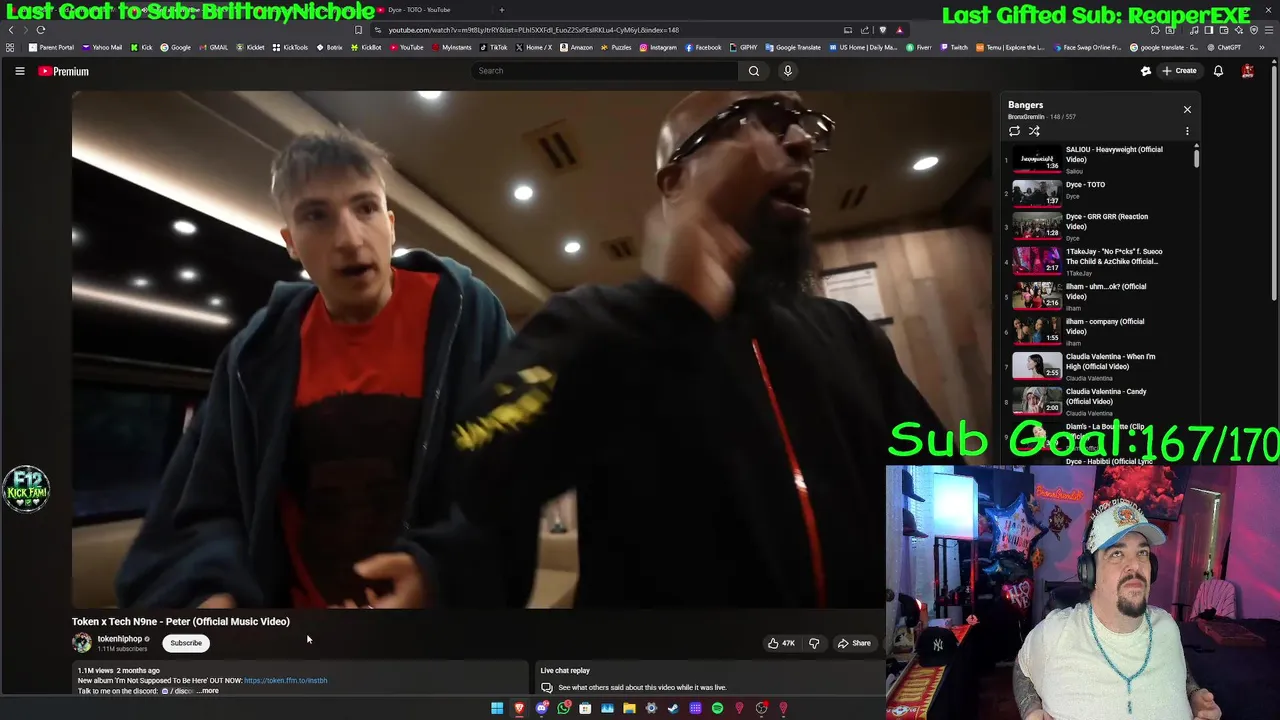Open Bangers playlist options menu

1187,131
